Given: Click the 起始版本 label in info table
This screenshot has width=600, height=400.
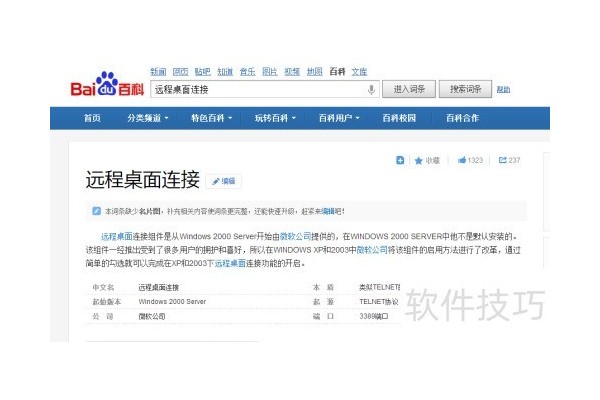Looking at the screenshot, I should tap(106, 302).
